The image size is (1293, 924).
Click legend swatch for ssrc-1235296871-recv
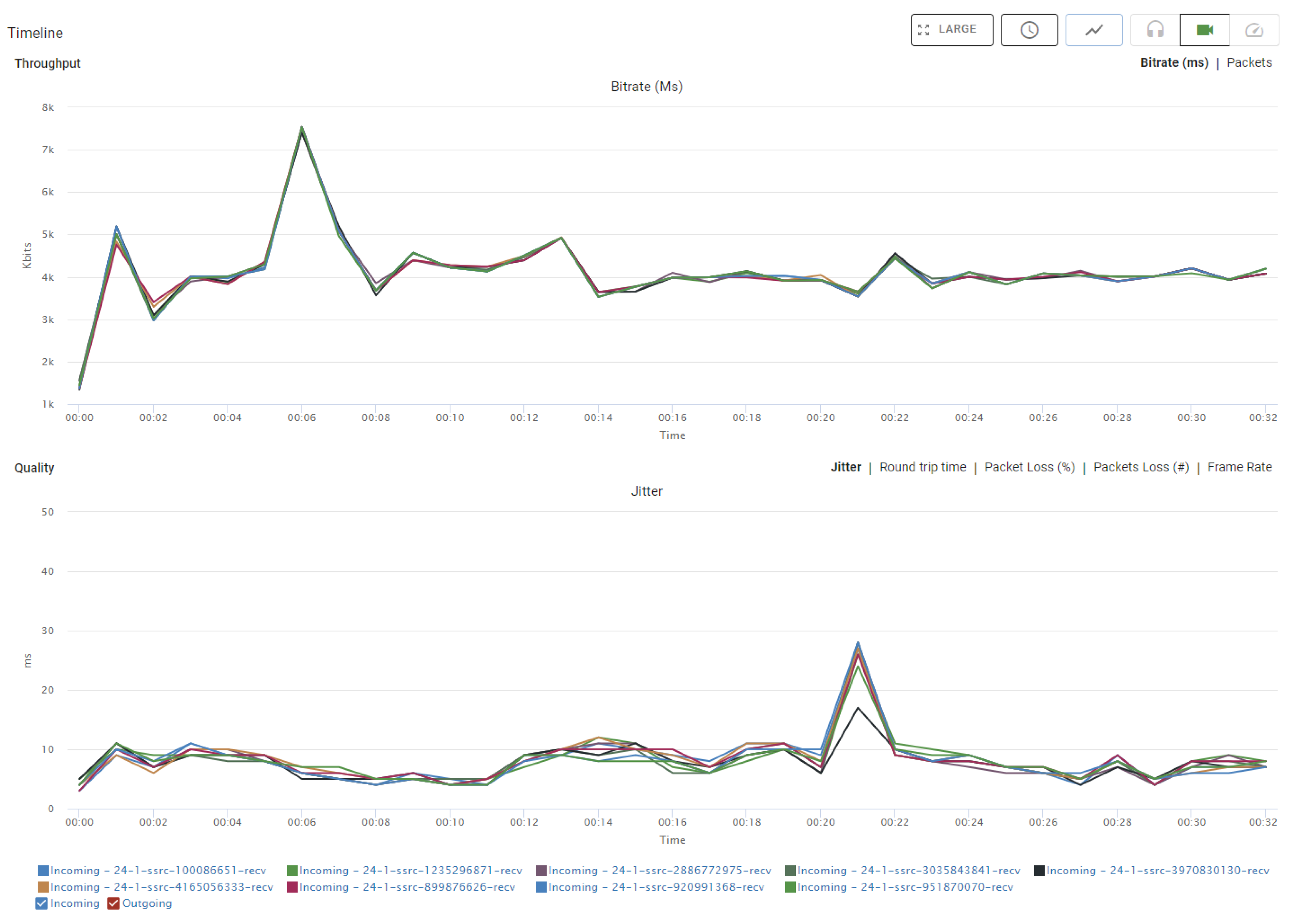pos(292,871)
